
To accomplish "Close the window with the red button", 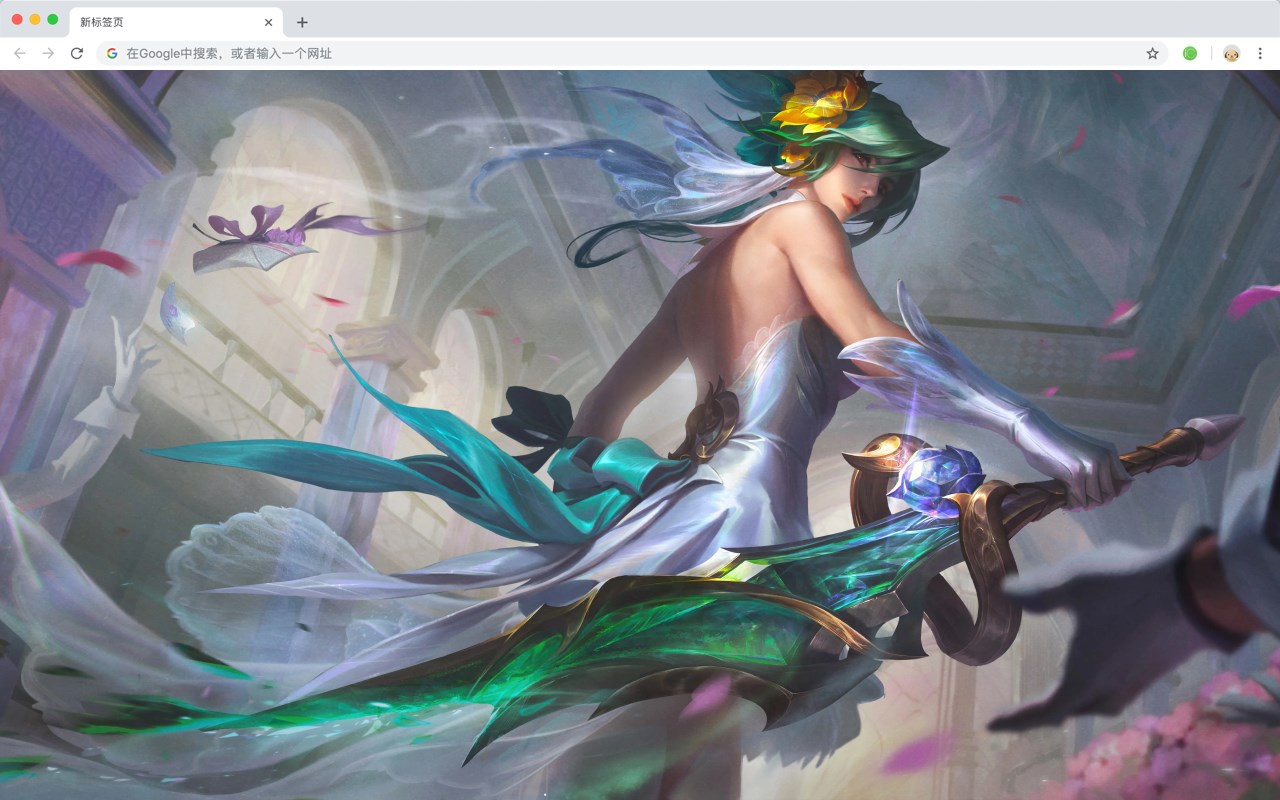I will (17, 20).
